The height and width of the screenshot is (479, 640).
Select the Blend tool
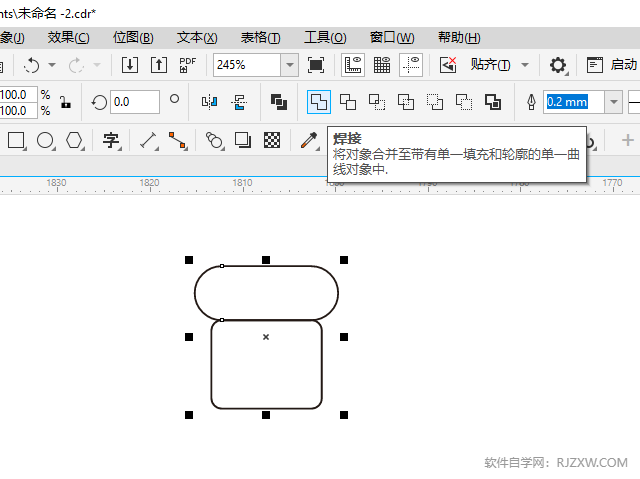click(x=214, y=140)
